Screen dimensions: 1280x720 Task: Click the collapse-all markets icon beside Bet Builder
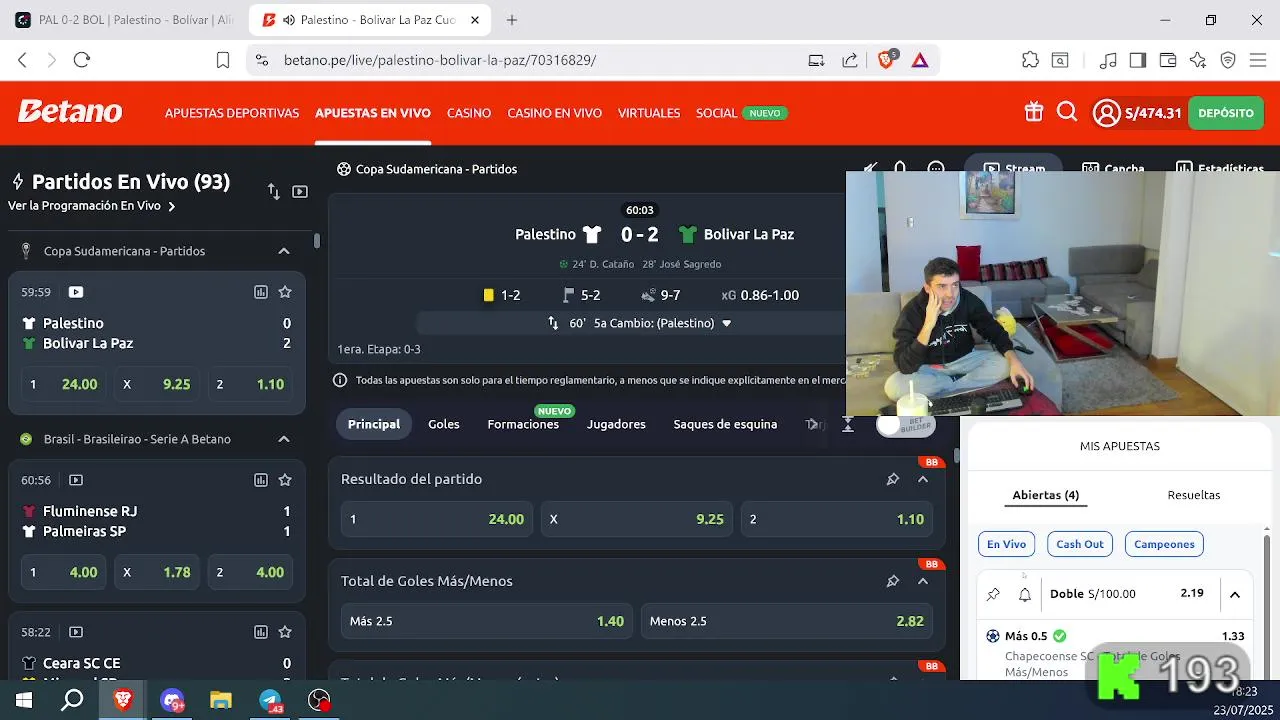click(x=847, y=424)
